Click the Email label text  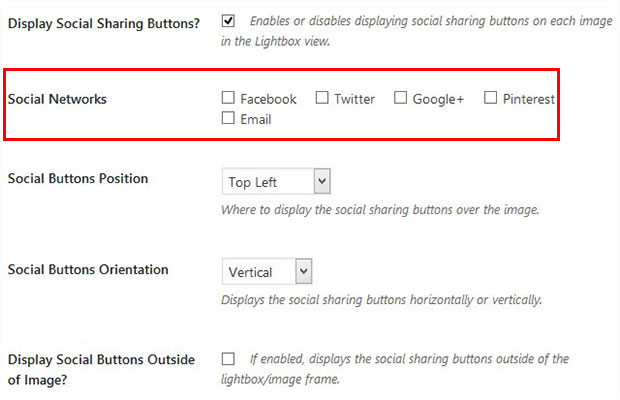click(x=256, y=119)
